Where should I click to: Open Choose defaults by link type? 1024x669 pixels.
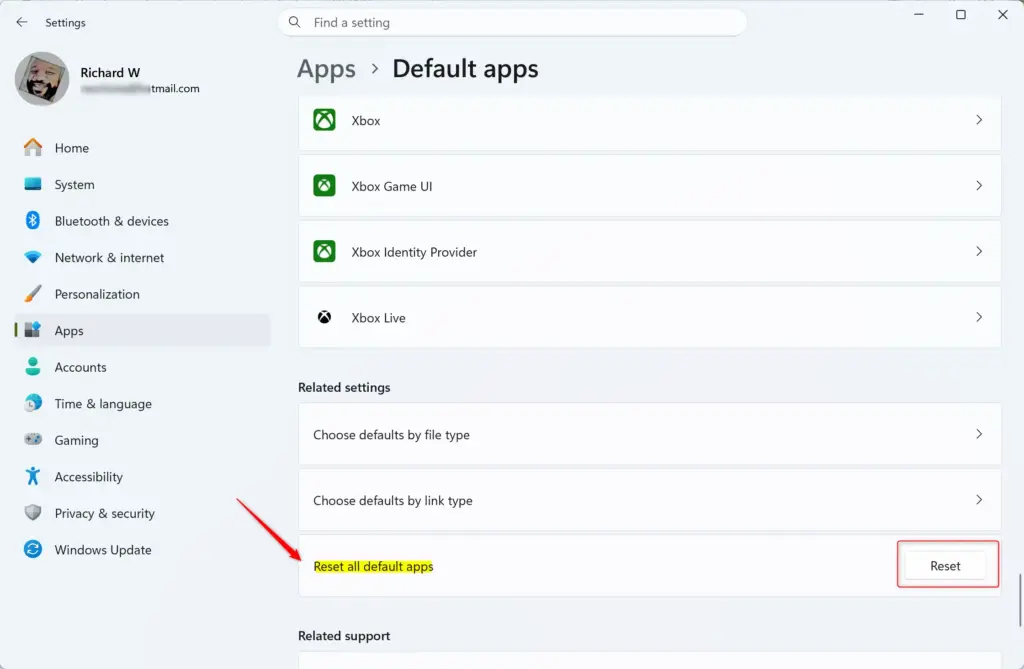(x=650, y=500)
